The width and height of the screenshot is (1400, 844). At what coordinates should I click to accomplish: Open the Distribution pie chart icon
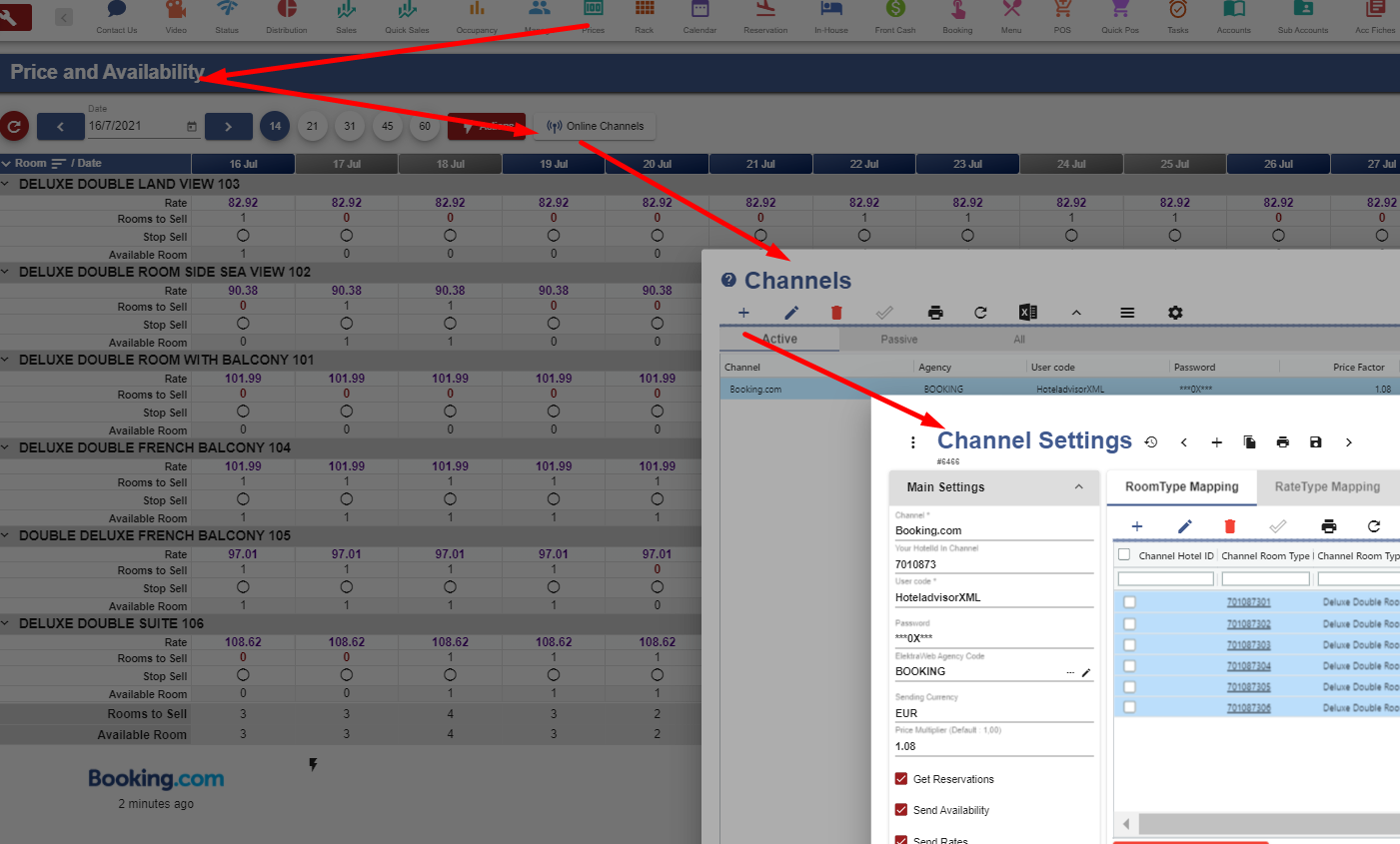[x=287, y=10]
